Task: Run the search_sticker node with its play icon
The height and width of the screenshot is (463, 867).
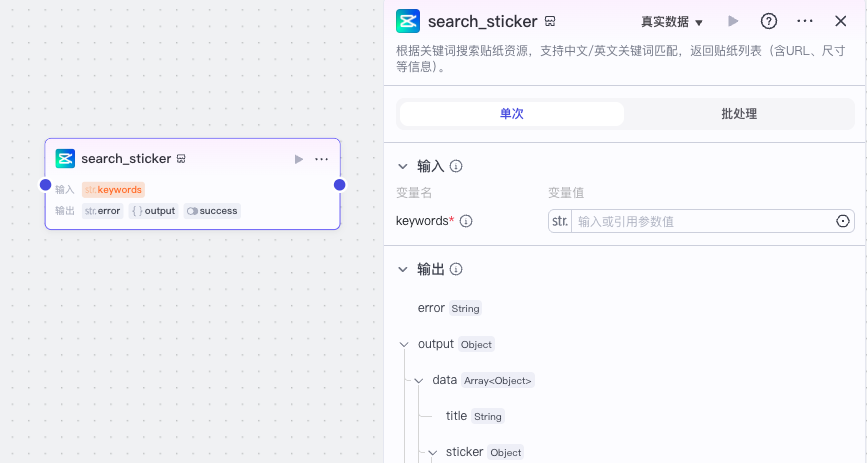Action: click(x=299, y=159)
